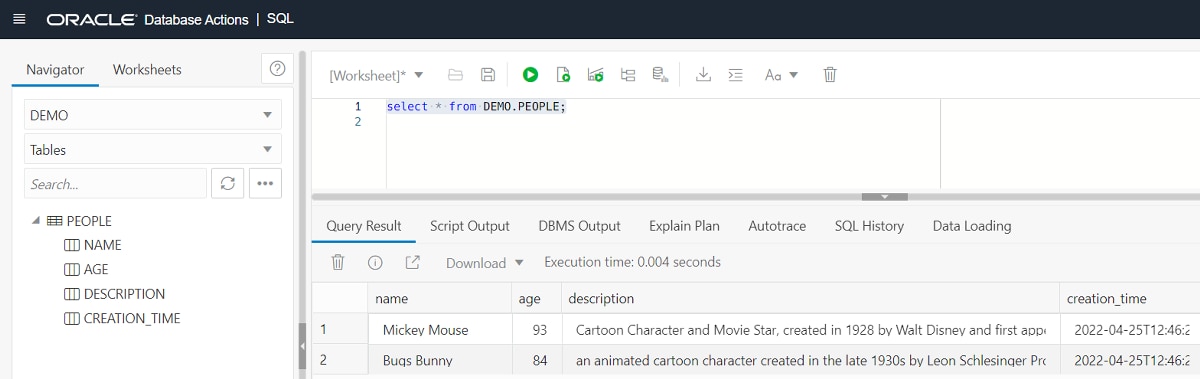Screen dimensions: 1200x379
Task: Click the Cartoon Character description cell
Action: 809,329
